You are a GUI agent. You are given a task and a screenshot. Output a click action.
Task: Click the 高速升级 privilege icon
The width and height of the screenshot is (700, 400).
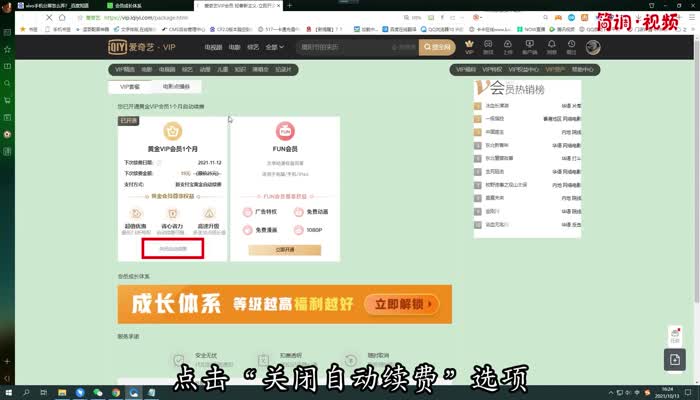click(x=209, y=213)
